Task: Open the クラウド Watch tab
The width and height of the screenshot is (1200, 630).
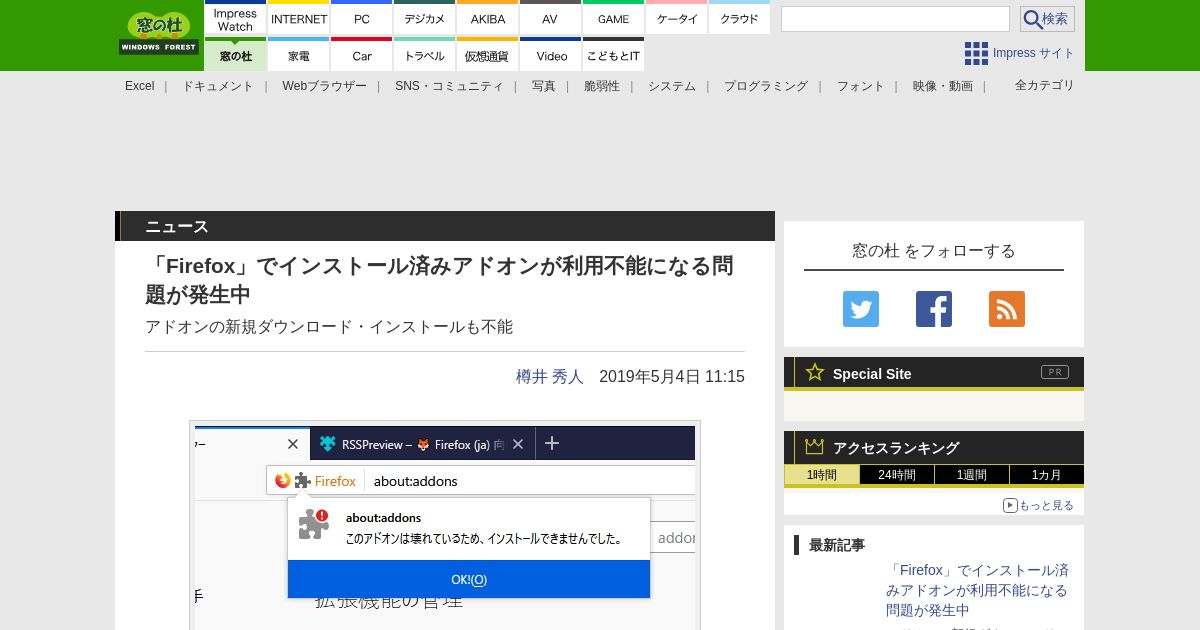Action: coord(739,18)
